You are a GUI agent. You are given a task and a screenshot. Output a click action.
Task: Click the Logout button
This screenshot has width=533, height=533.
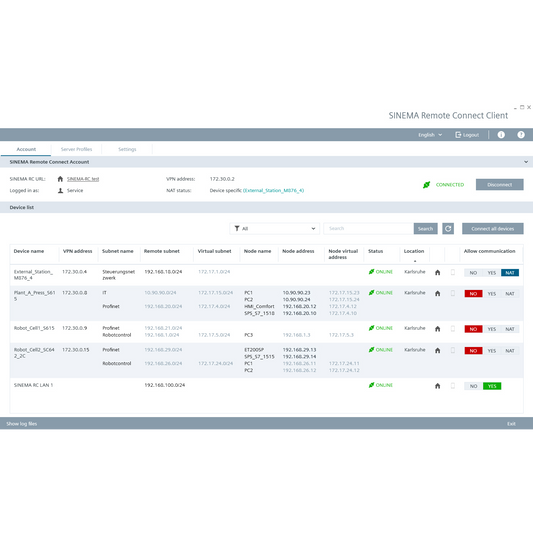tap(467, 135)
